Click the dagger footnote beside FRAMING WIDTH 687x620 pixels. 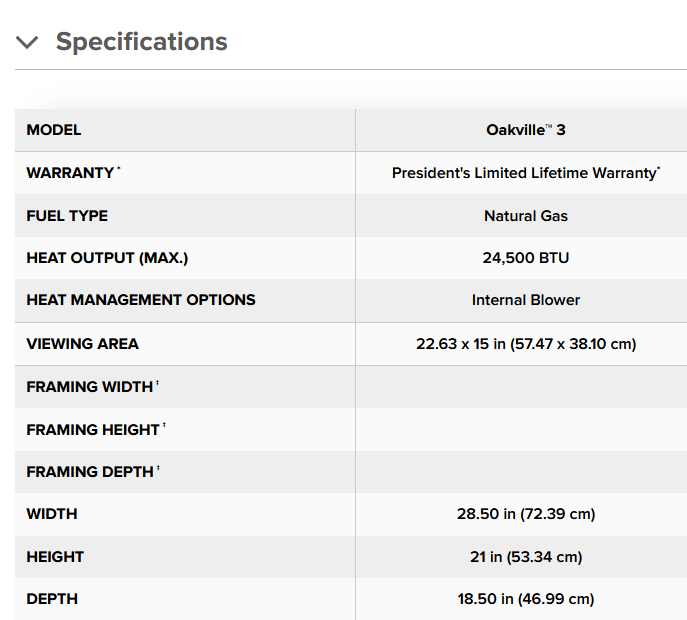pyautogui.click(x=157, y=383)
